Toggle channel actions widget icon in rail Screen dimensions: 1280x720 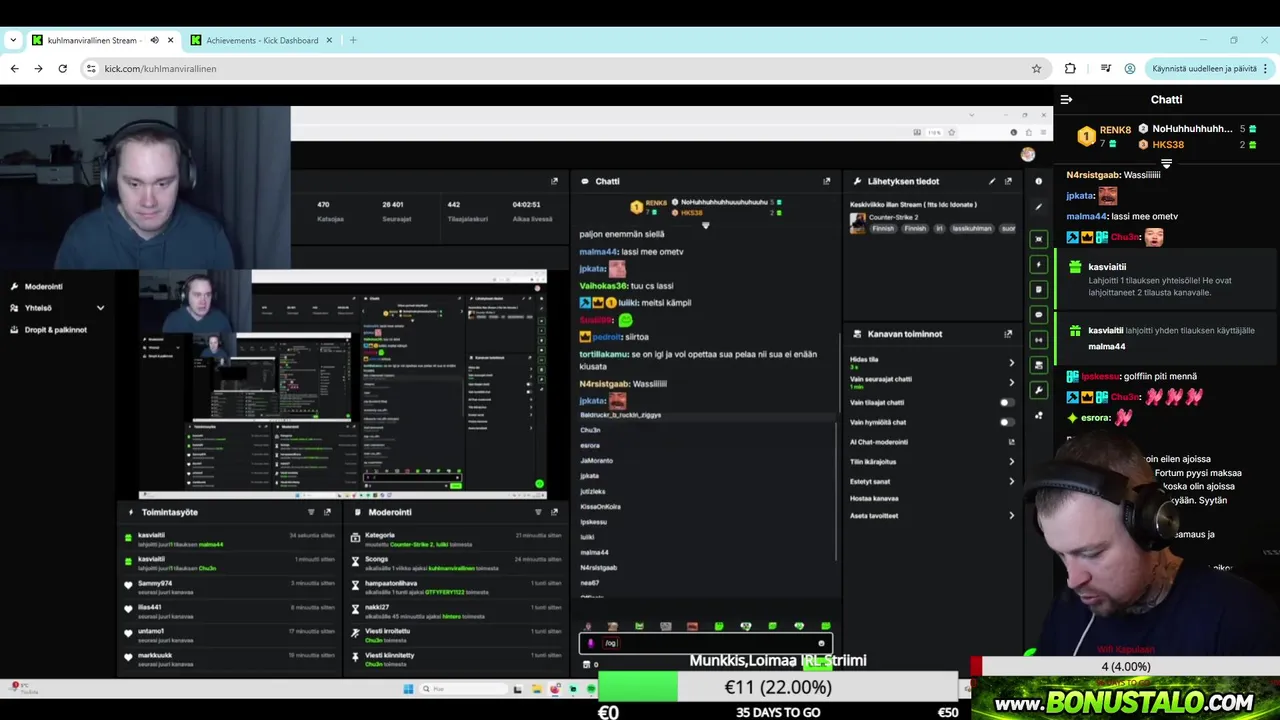pyautogui.click(x=1038, y=364)
